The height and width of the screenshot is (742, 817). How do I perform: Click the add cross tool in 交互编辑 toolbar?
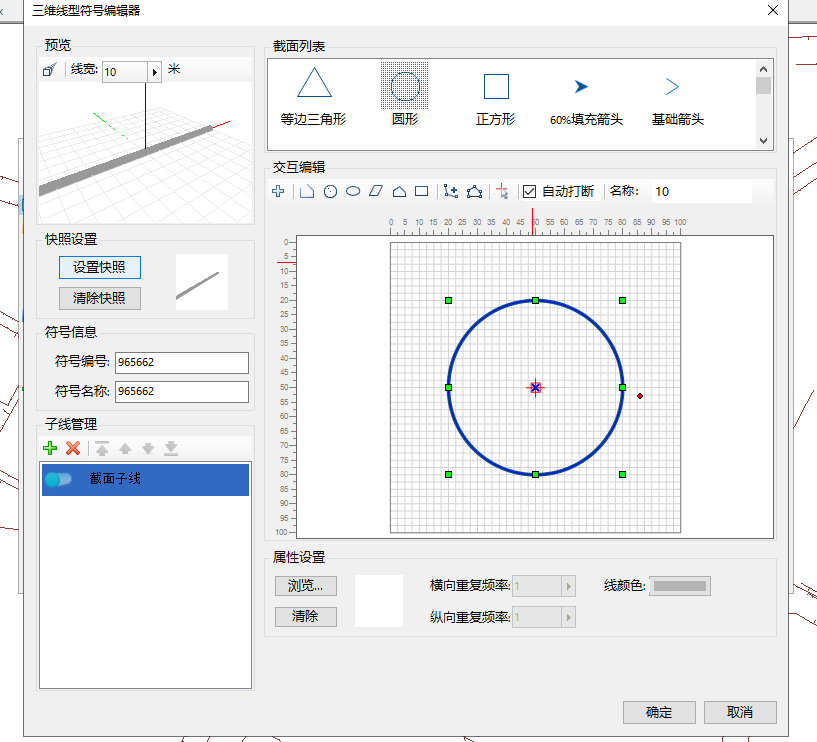[278, 191]
